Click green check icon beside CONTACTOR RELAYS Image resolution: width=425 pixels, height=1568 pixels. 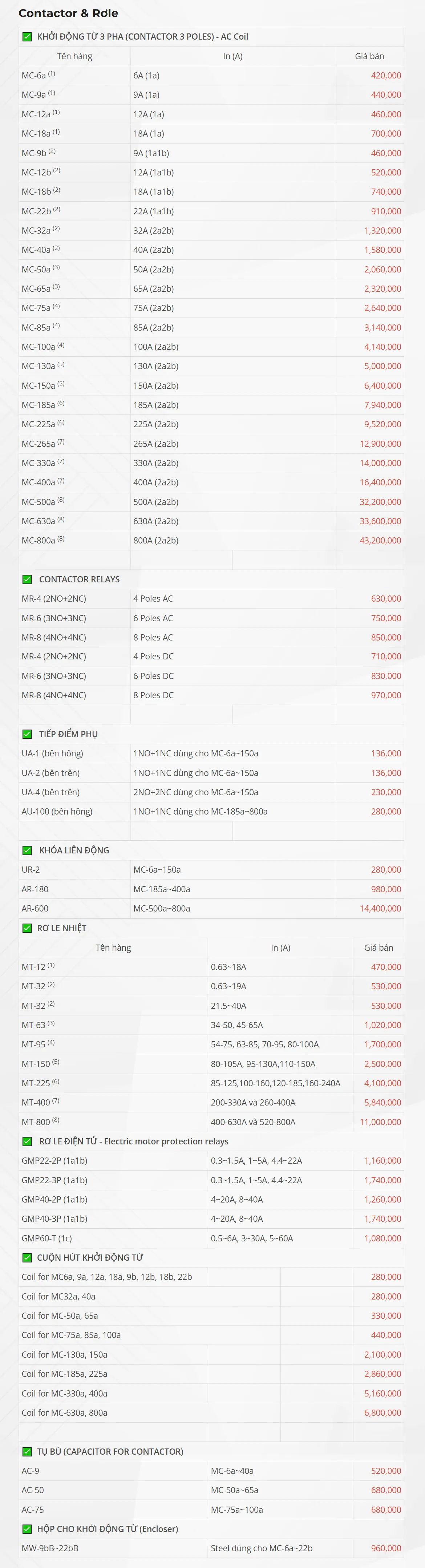[x=27, y=579]
